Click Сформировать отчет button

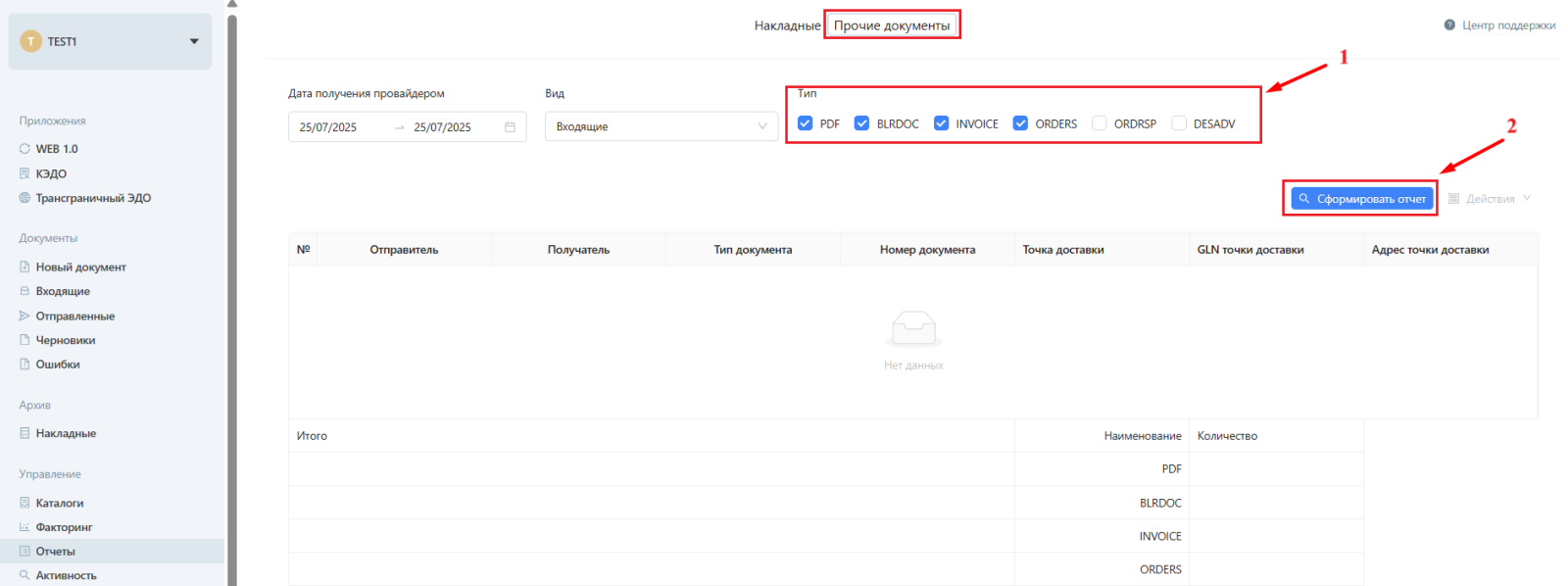pos(1361,199)
